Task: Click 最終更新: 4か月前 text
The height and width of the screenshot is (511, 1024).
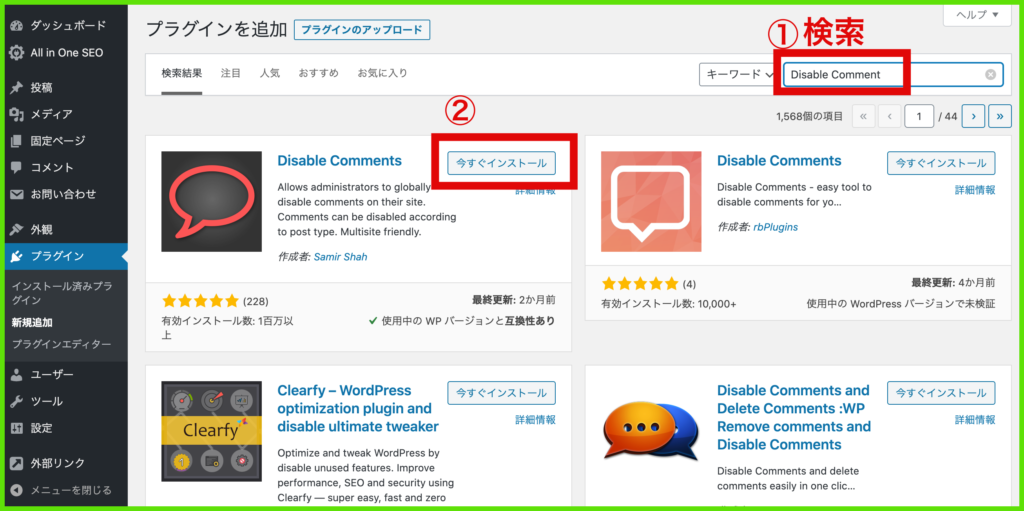Action: point(953,283)
